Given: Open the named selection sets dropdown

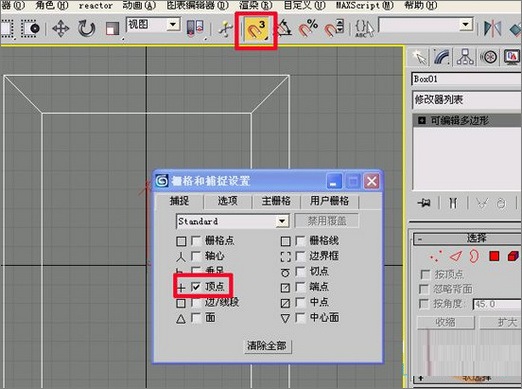Looking at the screenshot, I should 465,24.
